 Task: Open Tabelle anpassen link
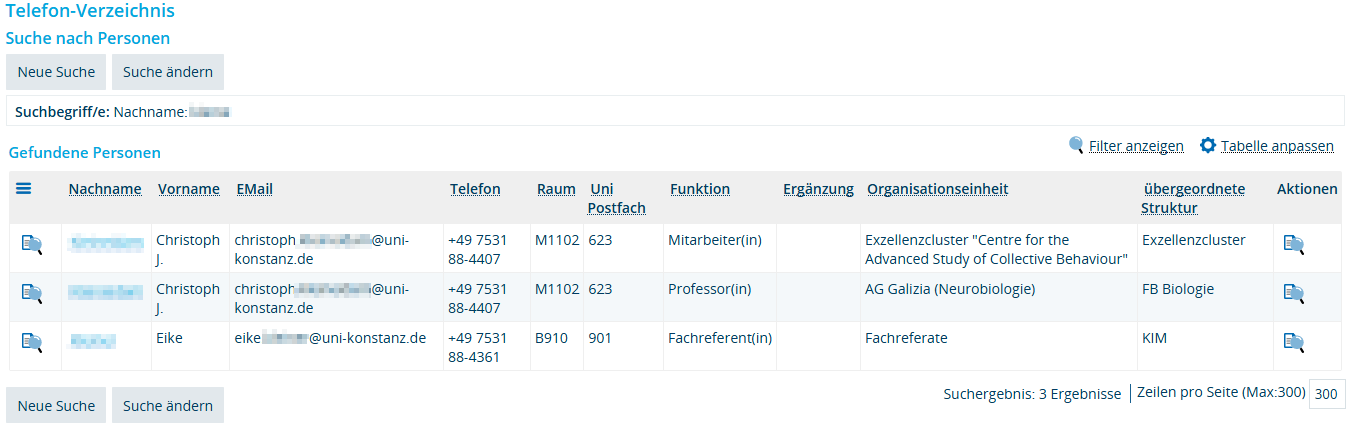pyautogui.click(x=1277, y=146)
